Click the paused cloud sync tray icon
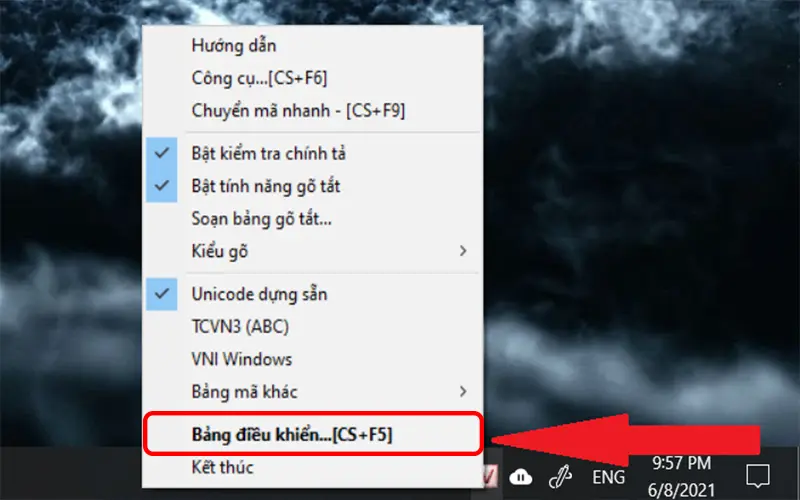The width and height of the screenshot is (800, 500). (x=521, y=477)
